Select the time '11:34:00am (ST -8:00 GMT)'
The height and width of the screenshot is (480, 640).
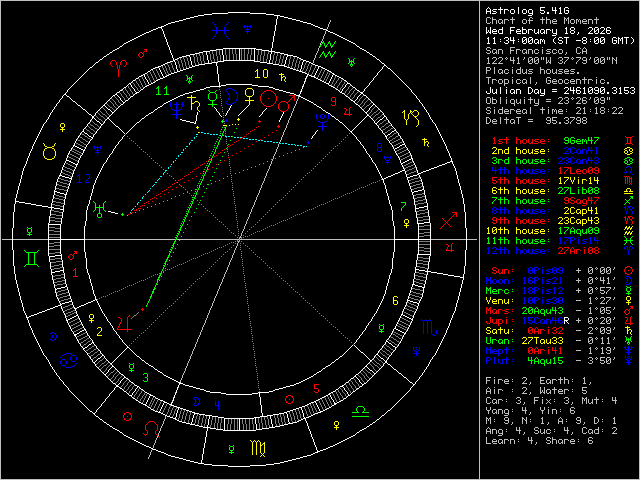pos(560,41)
